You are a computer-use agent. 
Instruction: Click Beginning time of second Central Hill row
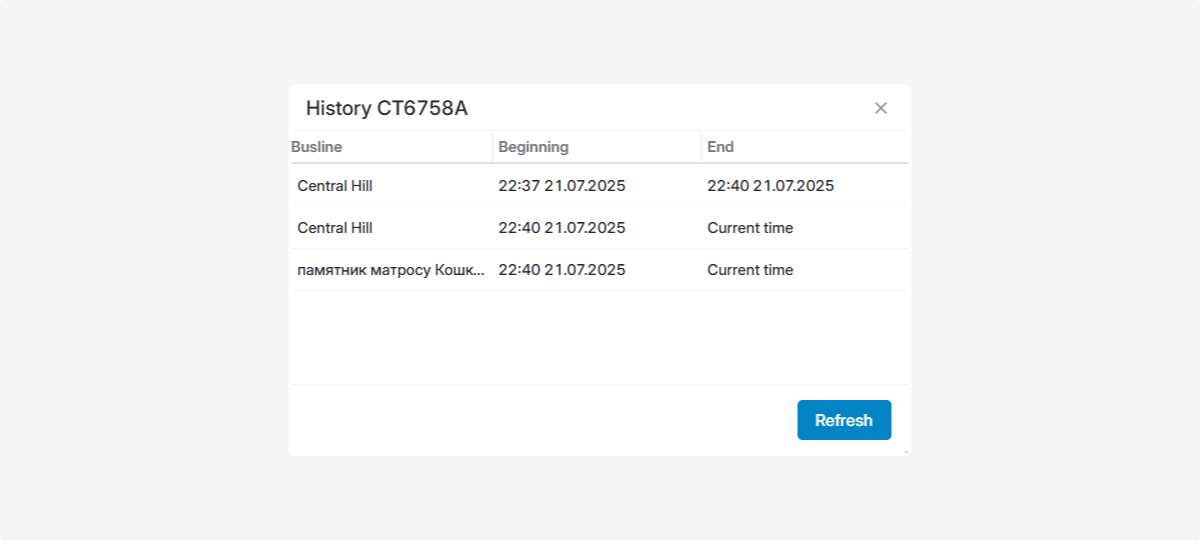coord(562,228)
